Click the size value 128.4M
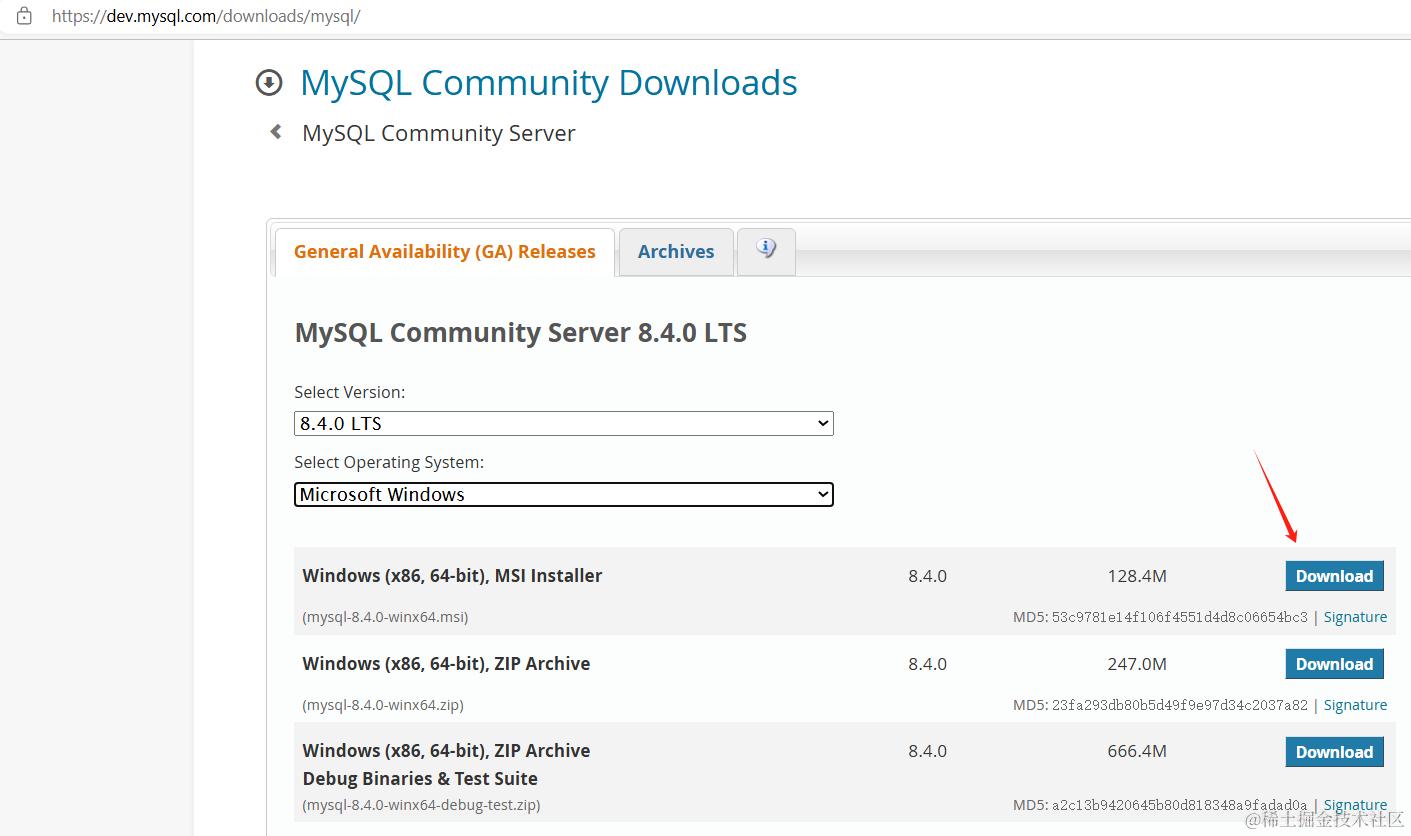The height and width of the screenshot is (836, 1411). [x=1137, y=576]
